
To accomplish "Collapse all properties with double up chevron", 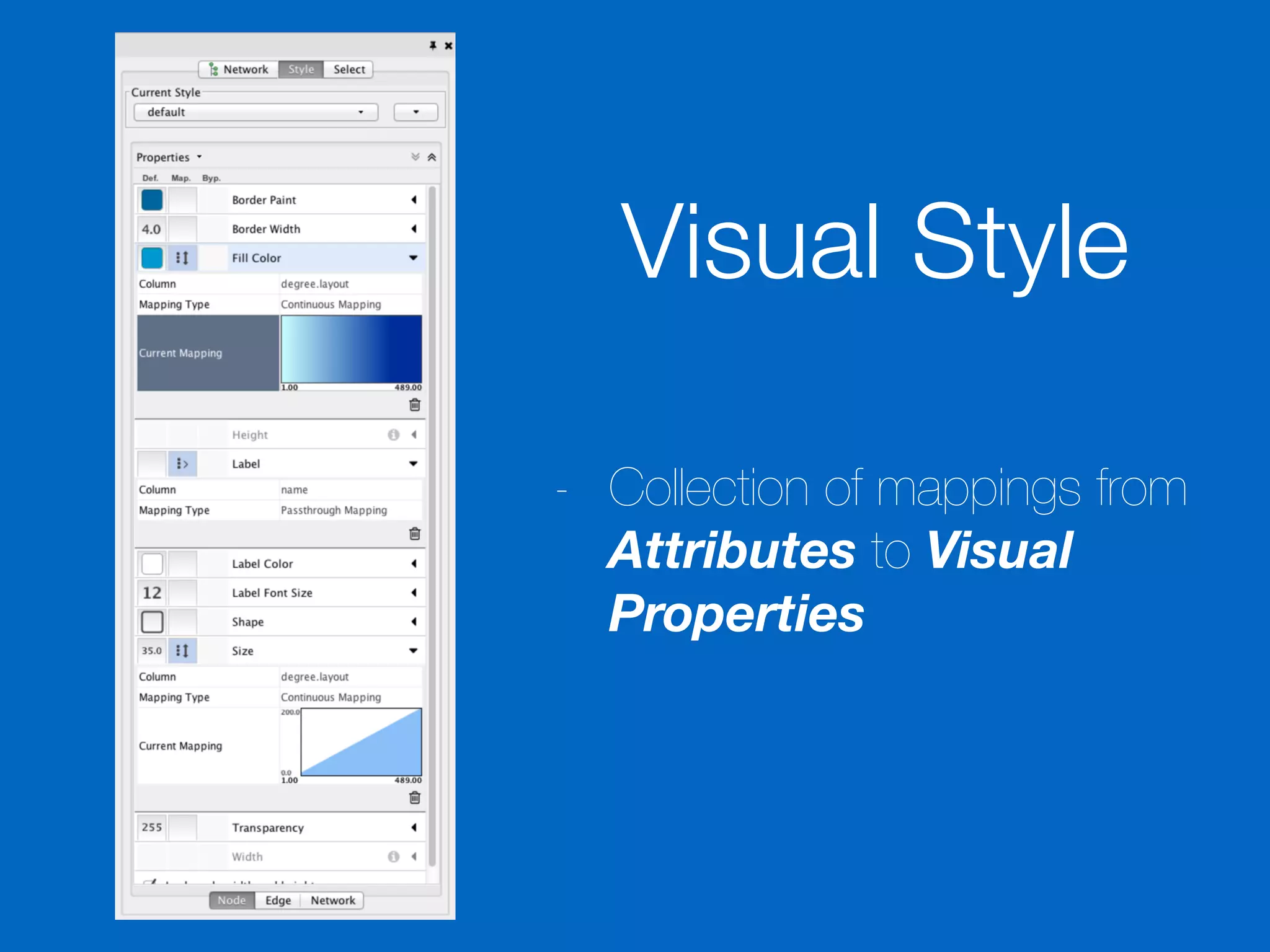I will tap(432, 157).
